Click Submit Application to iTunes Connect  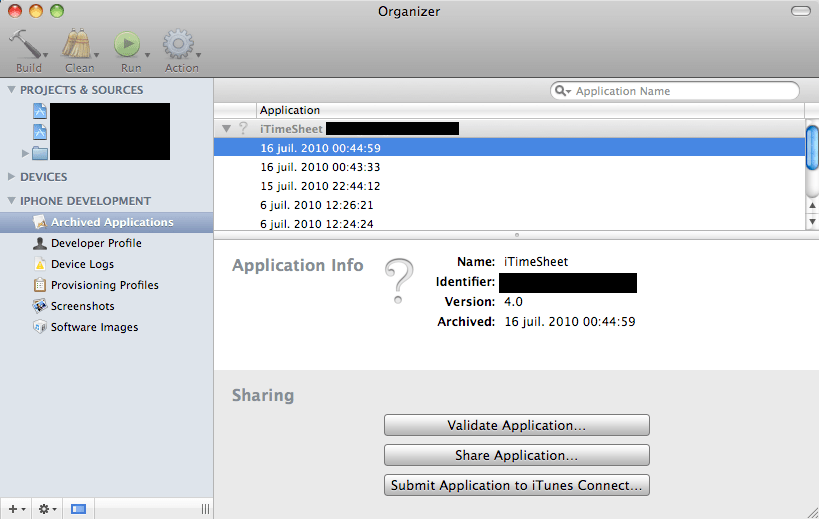click(516, 485)
